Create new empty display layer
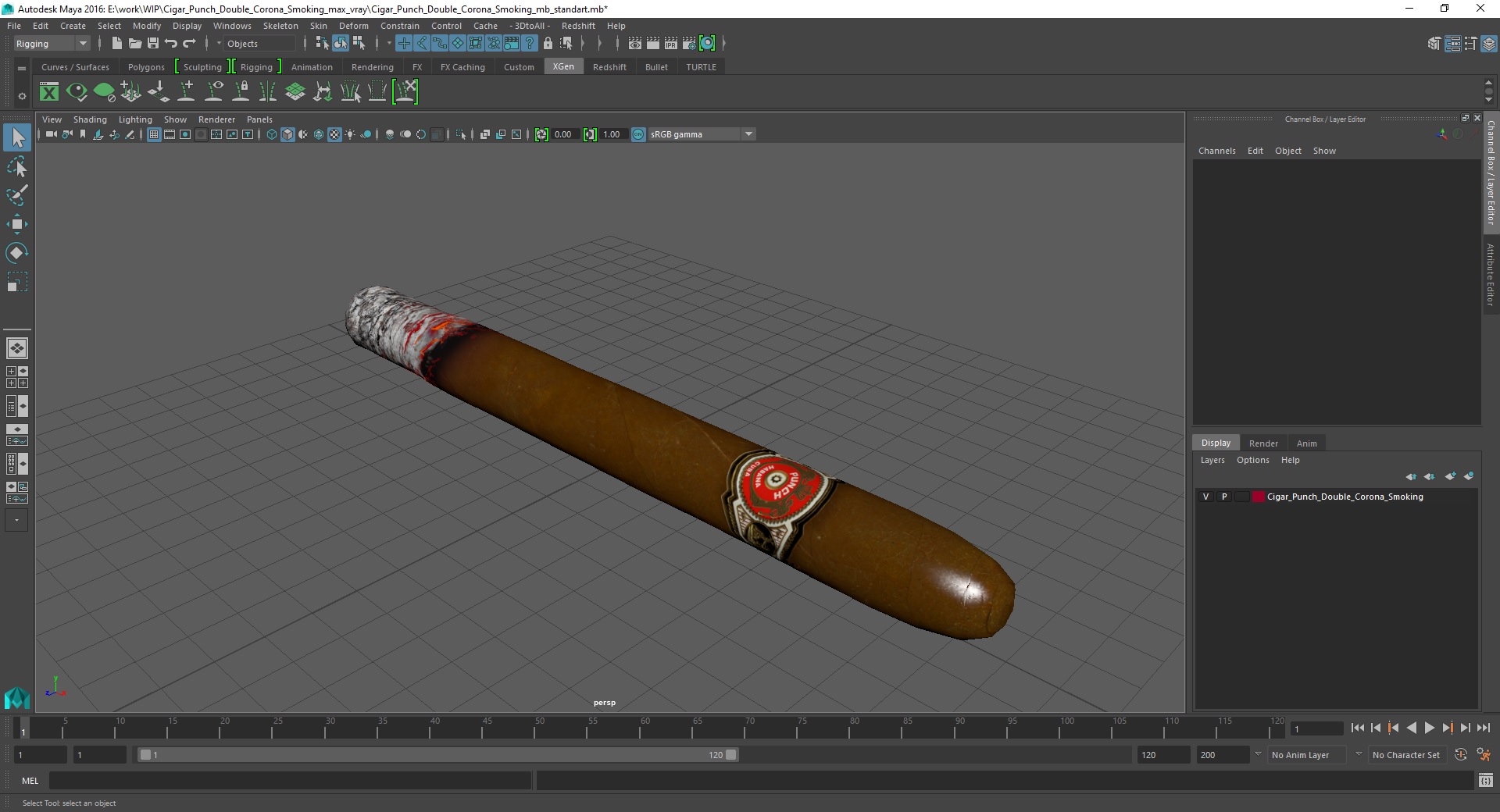The image size is (1500, 812). (x=1450, y=476)
